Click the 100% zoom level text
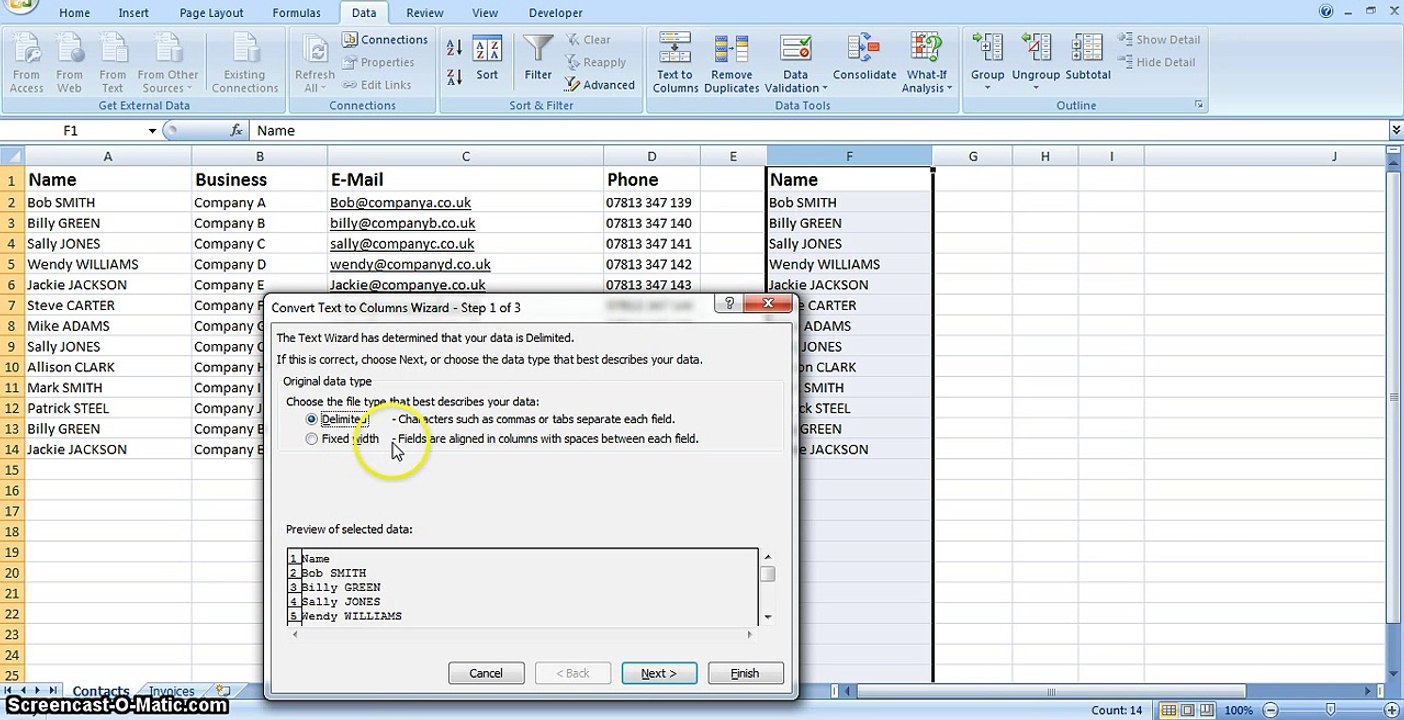This screenshot has width=1404, height=720. point(1238,710)
